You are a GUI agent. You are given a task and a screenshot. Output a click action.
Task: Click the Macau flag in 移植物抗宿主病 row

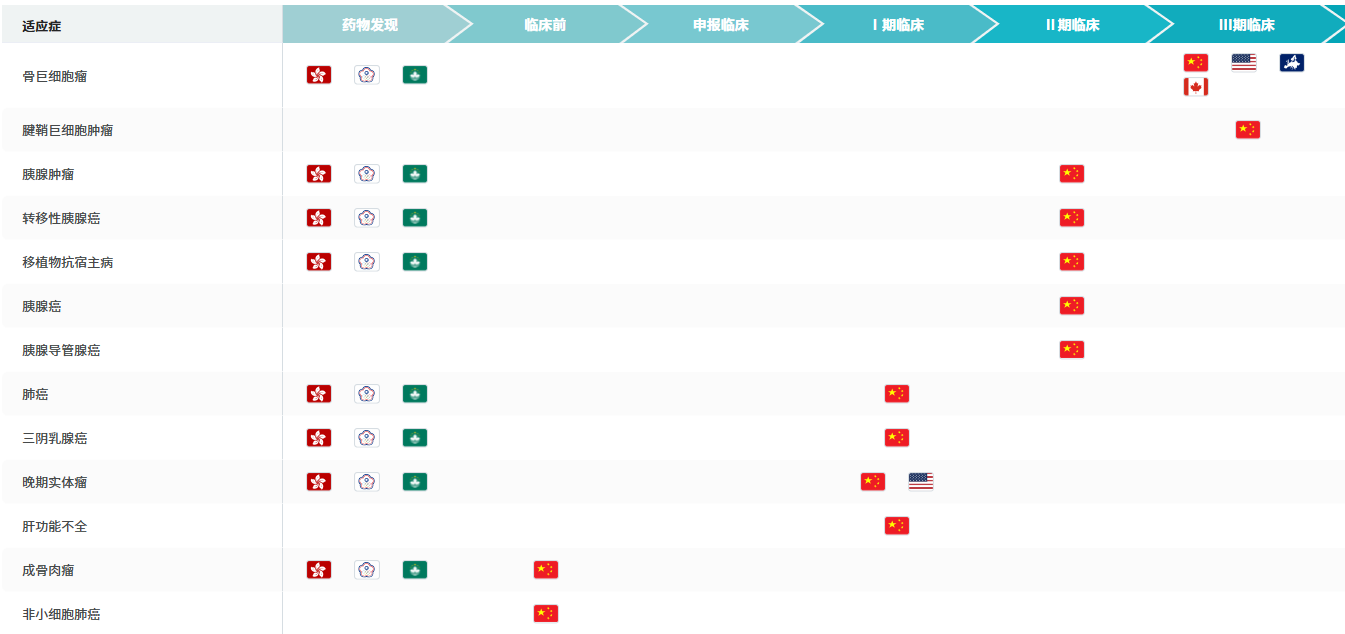pyautogui.click(x=415, y=262)
